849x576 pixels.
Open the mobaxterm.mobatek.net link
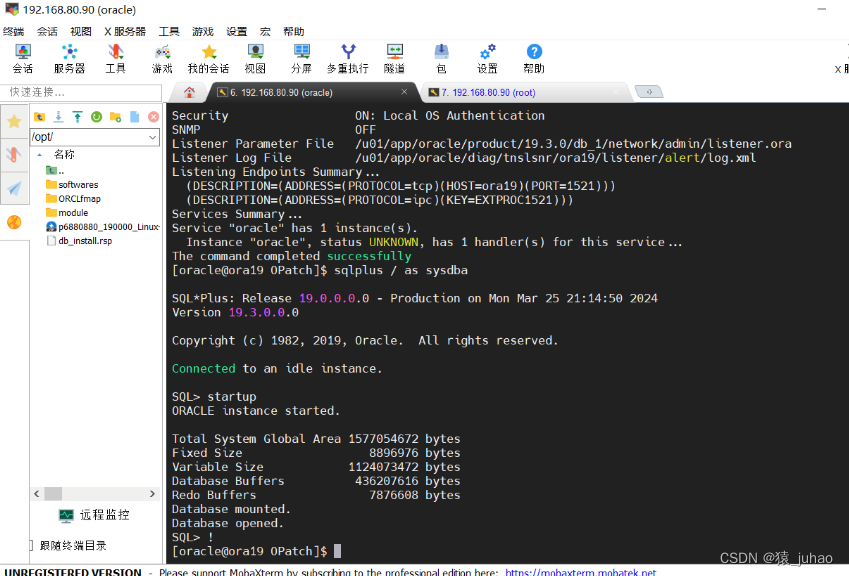click(580, 572)
